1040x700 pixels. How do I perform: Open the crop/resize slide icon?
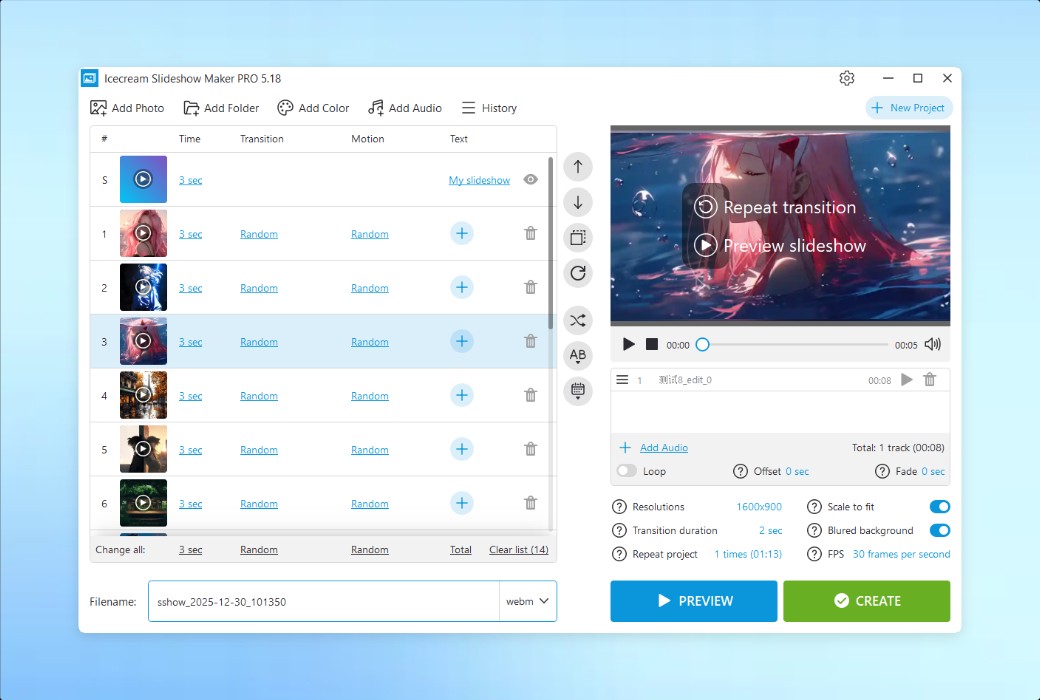[577, 237]
